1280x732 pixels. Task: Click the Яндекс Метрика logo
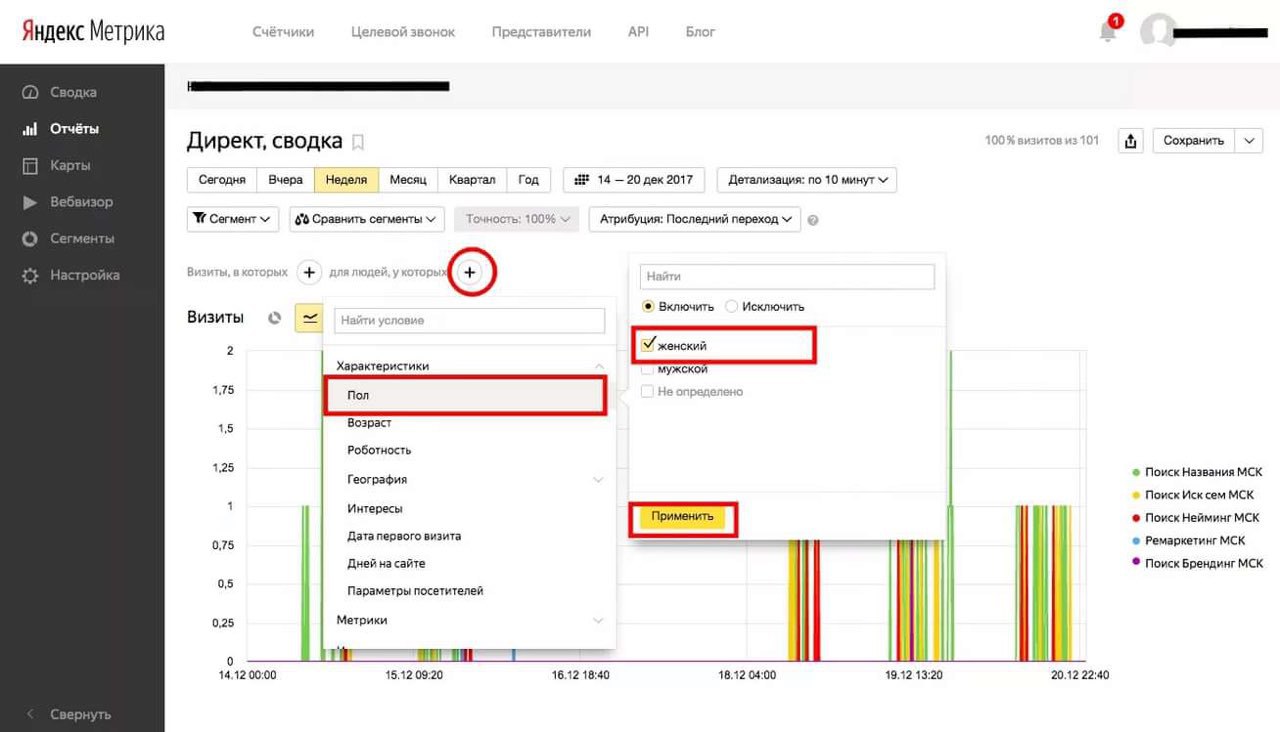click(94, 31)
